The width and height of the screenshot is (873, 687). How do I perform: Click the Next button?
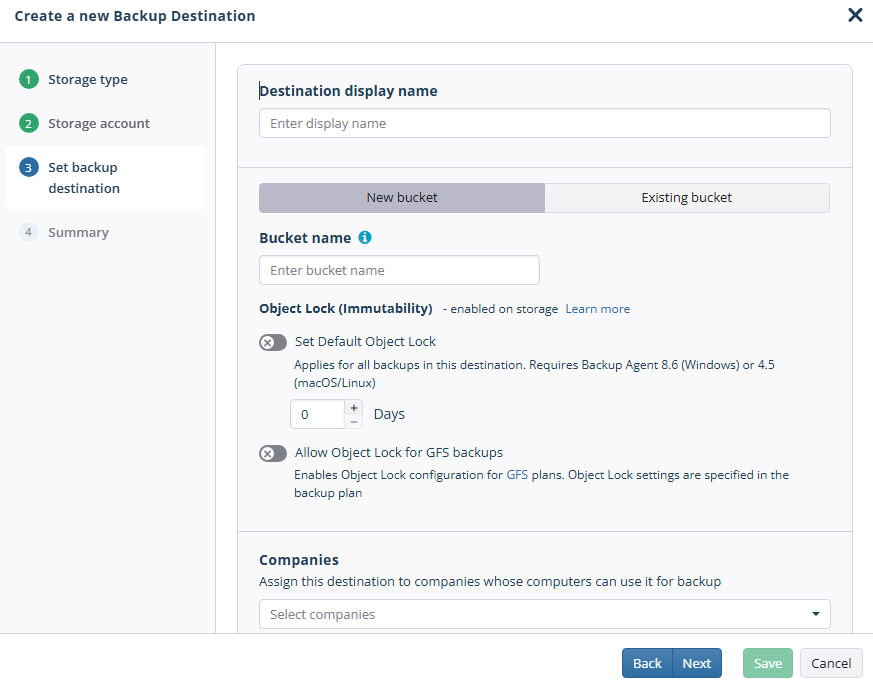click(x=697, y=663)
